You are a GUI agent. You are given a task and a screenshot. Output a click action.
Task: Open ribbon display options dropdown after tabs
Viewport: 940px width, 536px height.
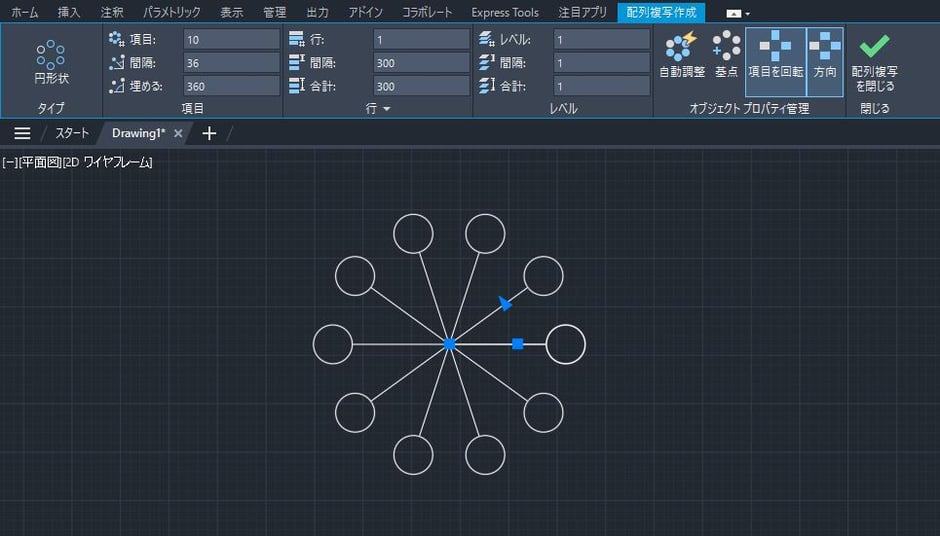(x=737, y=13)
